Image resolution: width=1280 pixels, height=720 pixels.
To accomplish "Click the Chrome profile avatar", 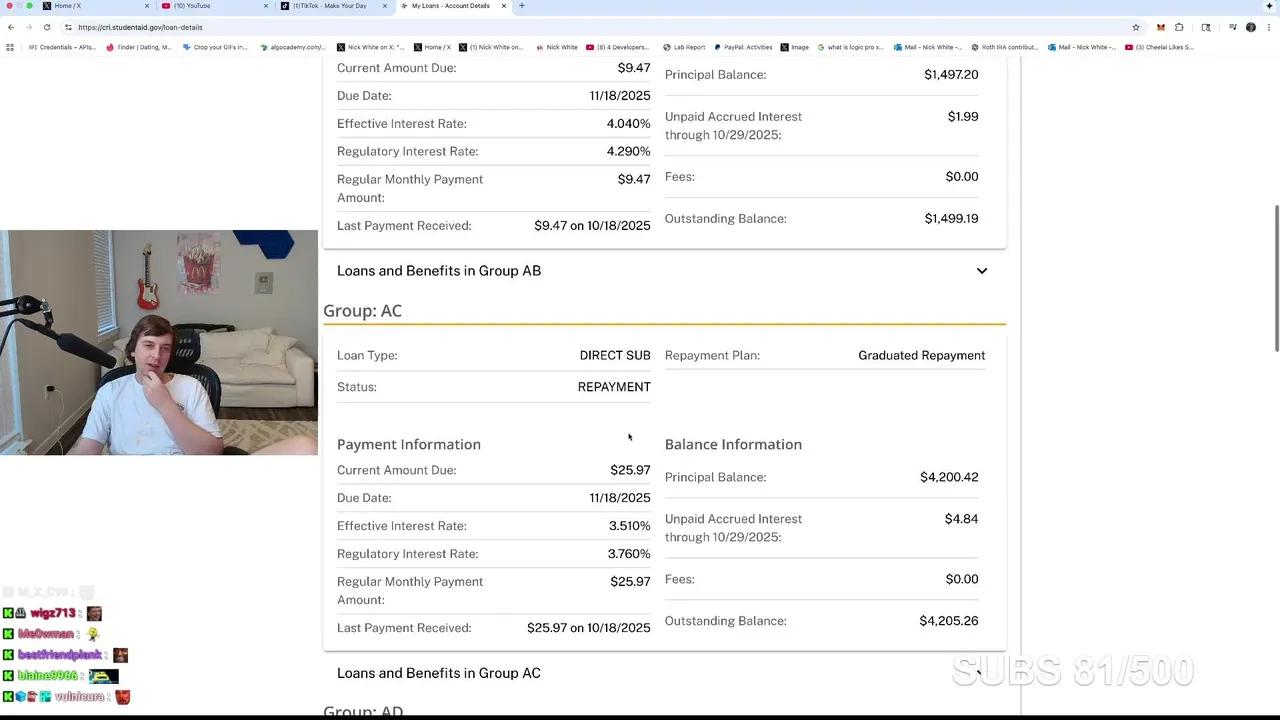I will point(1250,27).
